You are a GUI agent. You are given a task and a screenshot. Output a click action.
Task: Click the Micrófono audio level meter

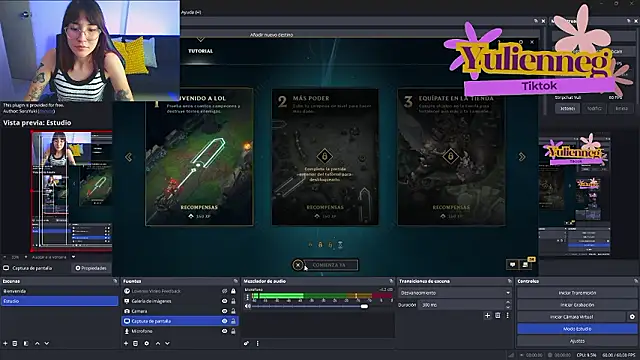coord(322,296)
